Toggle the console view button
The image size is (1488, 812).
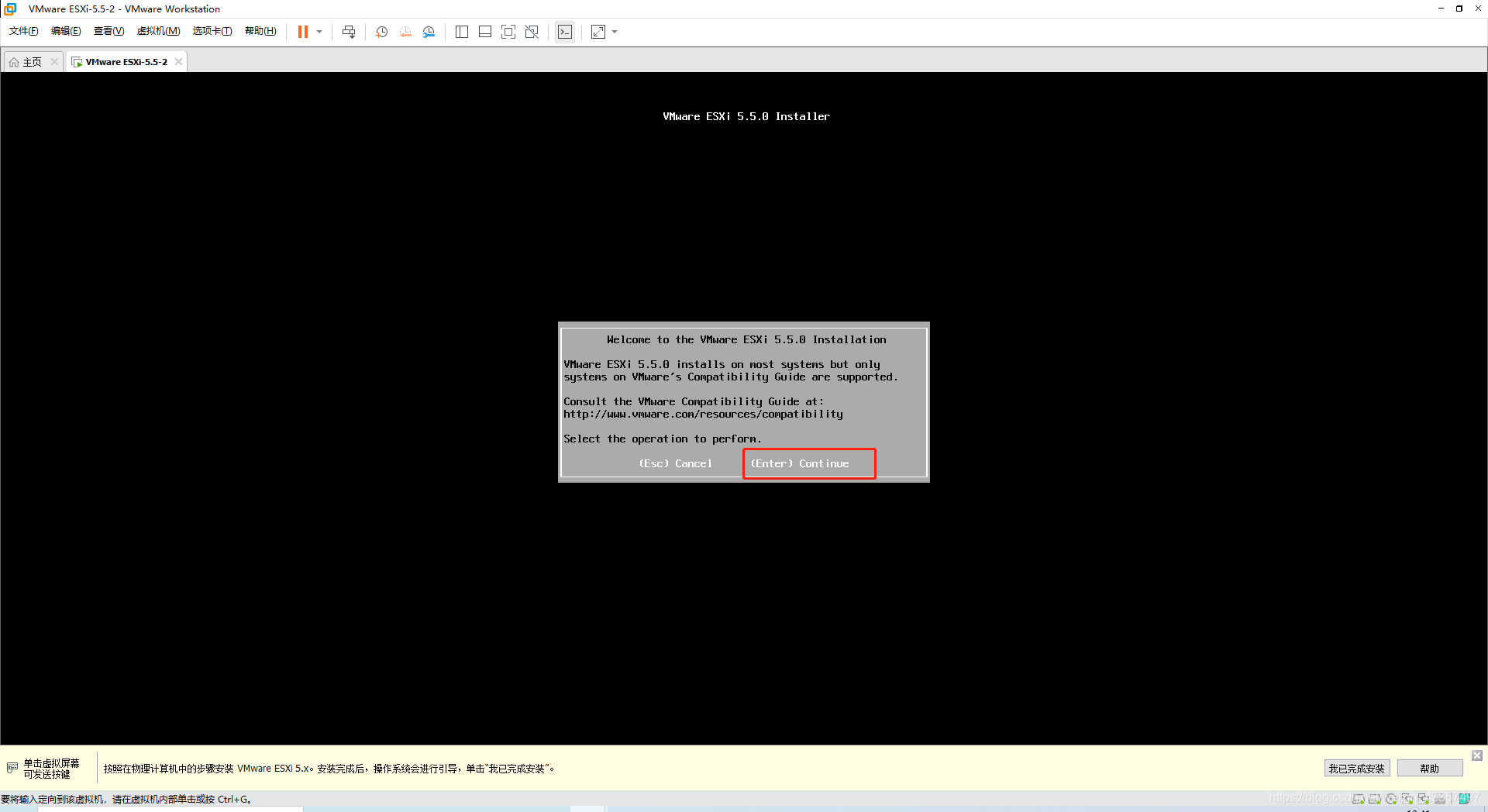click(565, 32)
